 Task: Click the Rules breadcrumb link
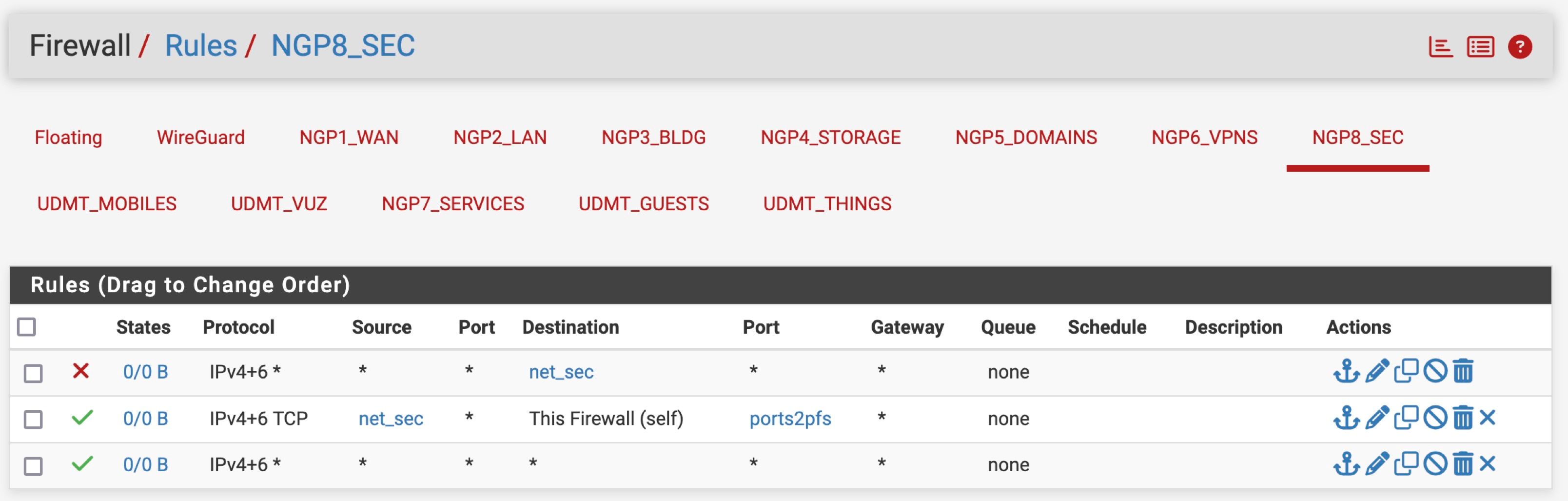tap(201, 46)
